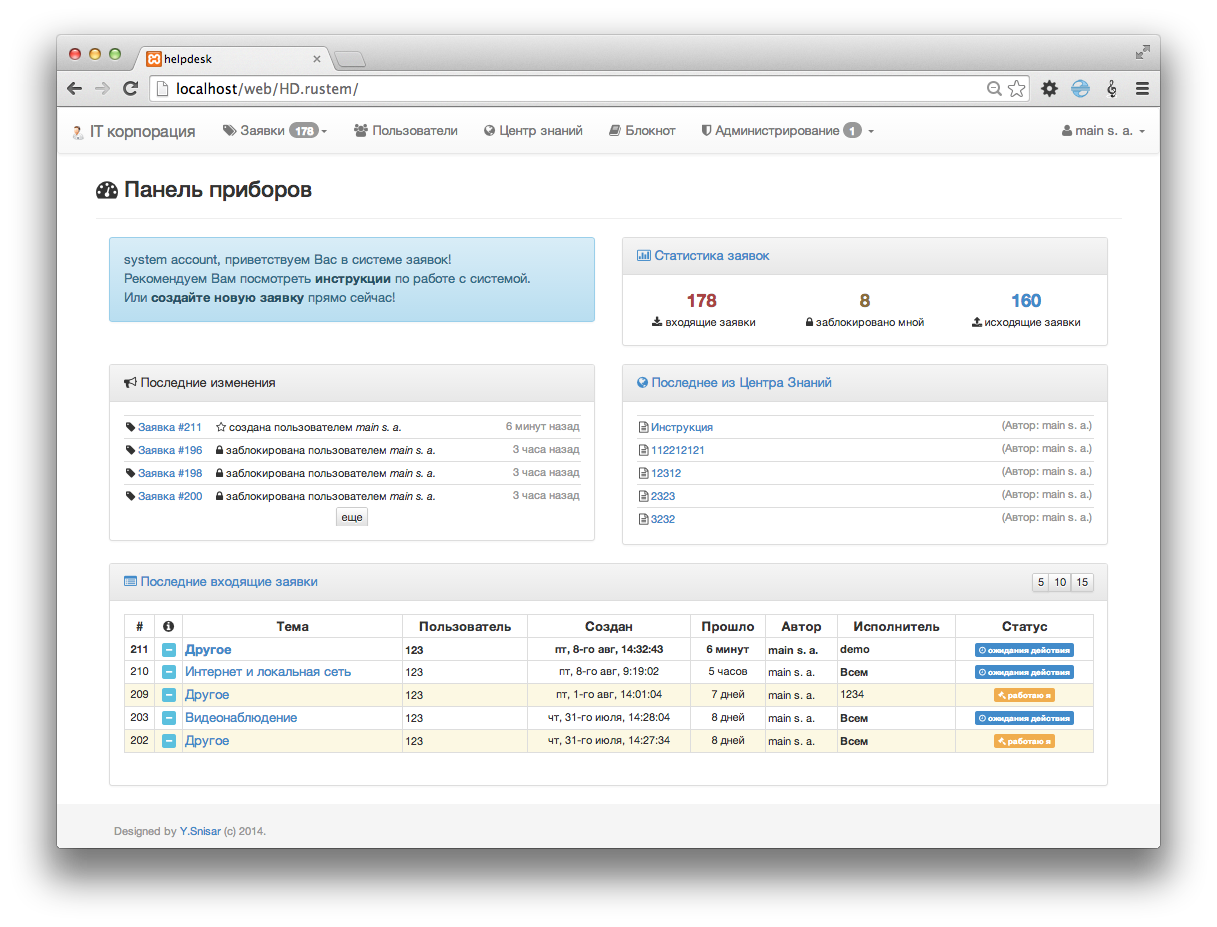Open the main s. a. user dropdown
This screenshot has height=927, width=1217.
[1103, 131]
